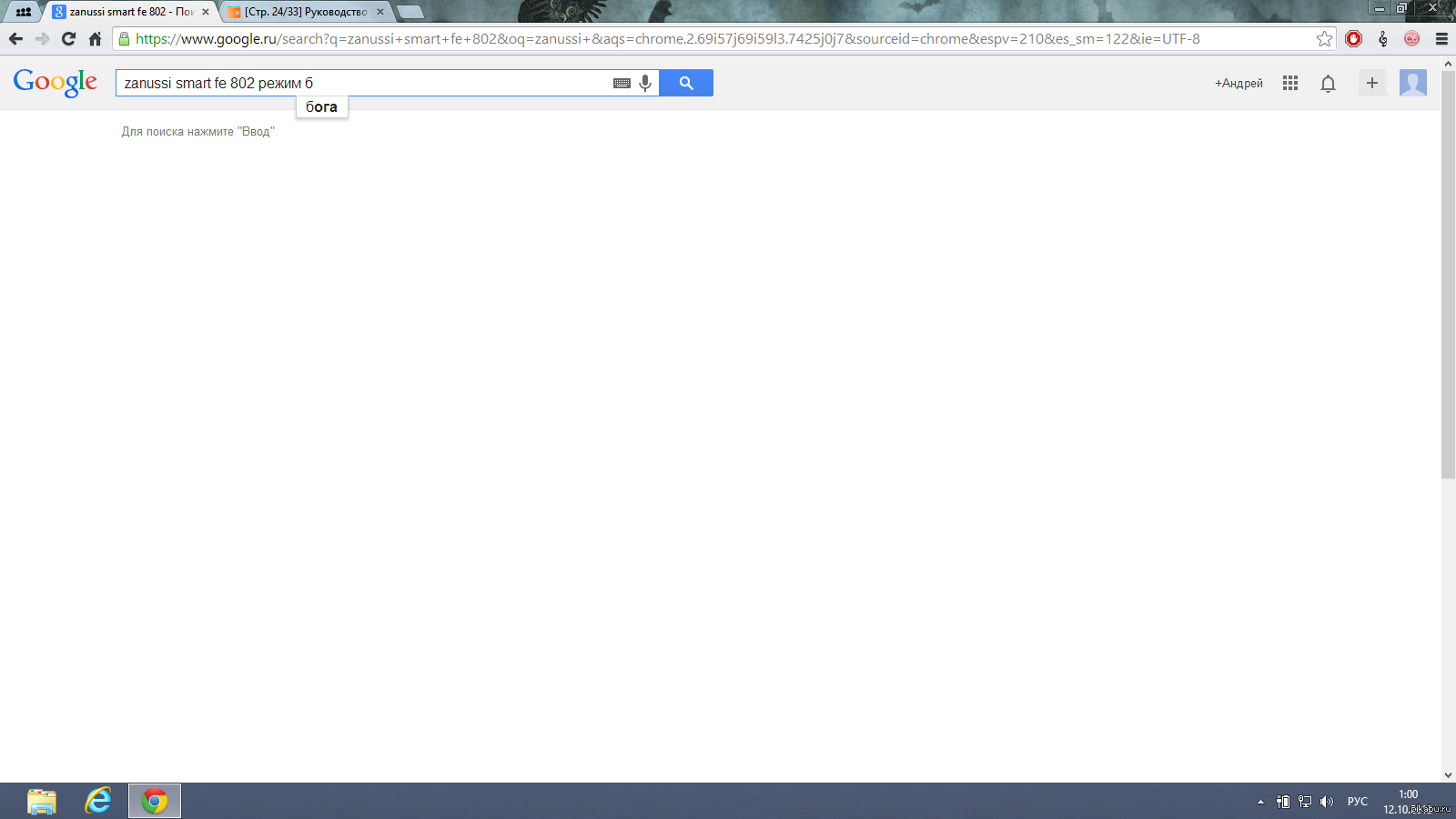Click the scrollbar down arrow
This screenshot has height=819, width=1456.
[x=1449, y=775]
